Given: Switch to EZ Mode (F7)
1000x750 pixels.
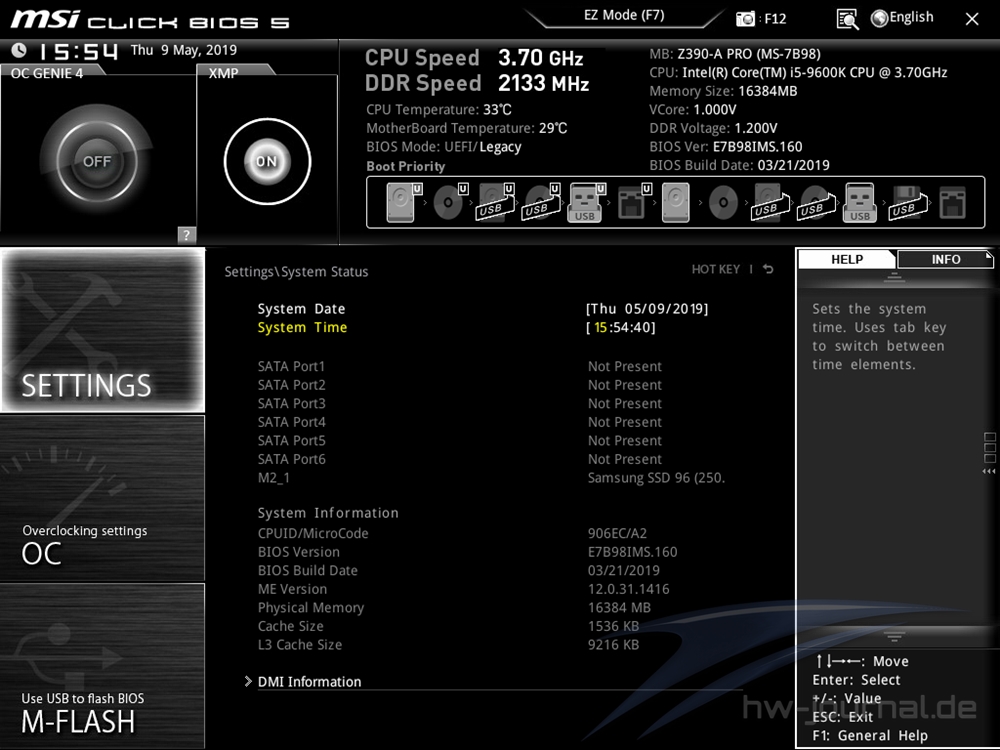Looking at the screenshot, I should coord(624,15).
